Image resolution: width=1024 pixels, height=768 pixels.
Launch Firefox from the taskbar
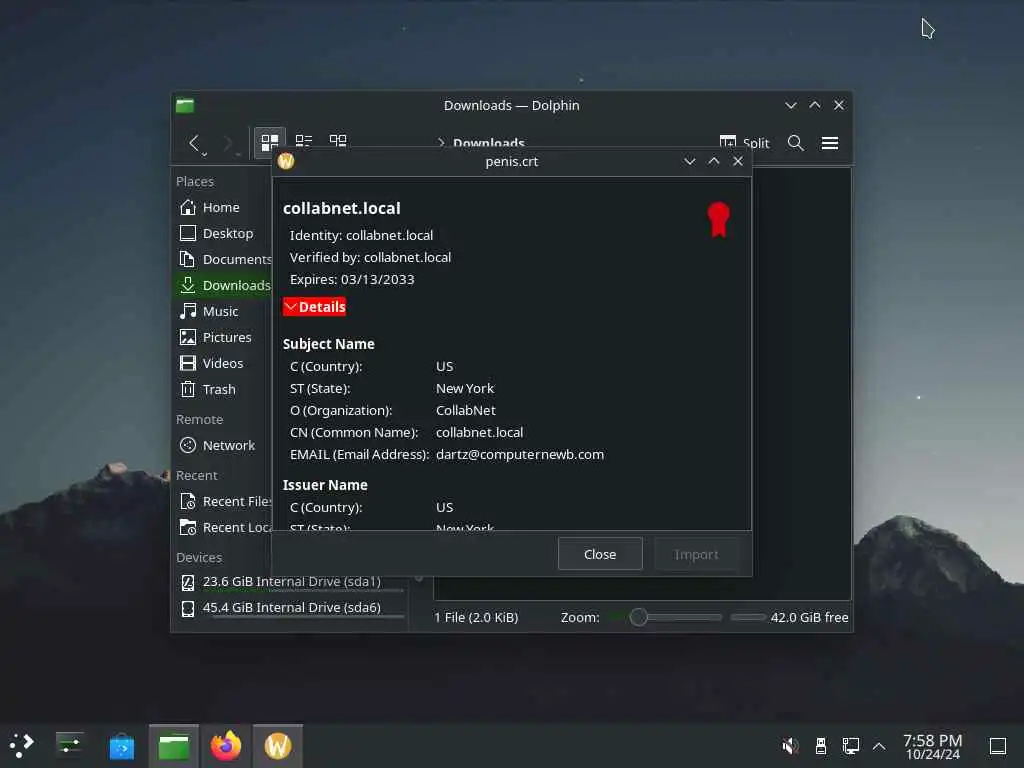pyautogui.click(x=226, y=746)
